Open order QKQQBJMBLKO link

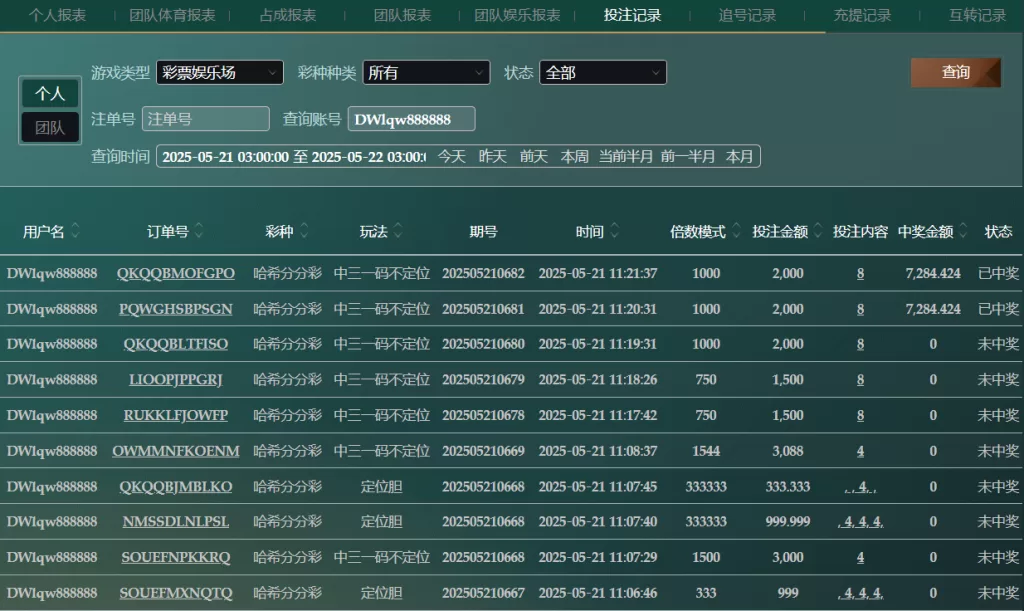pyautogui.click(x=176, y=486)
